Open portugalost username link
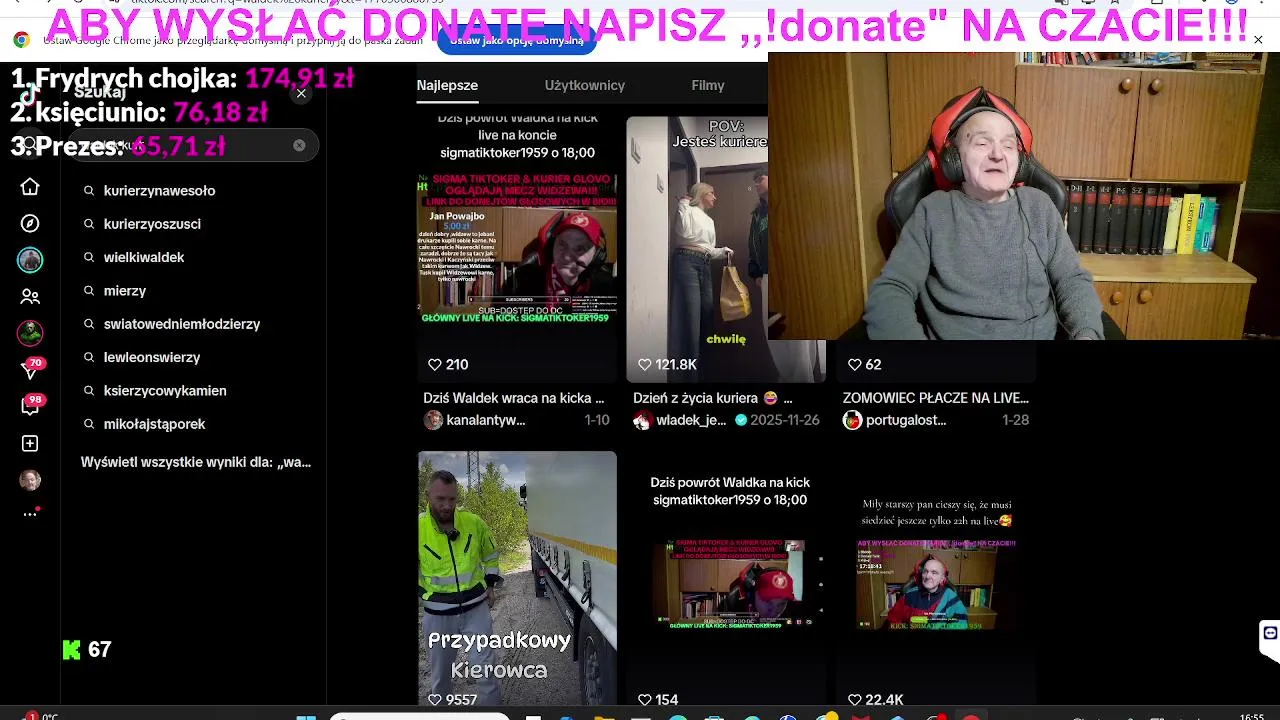Screen dimensions: 1280x720 pos(906,420)
